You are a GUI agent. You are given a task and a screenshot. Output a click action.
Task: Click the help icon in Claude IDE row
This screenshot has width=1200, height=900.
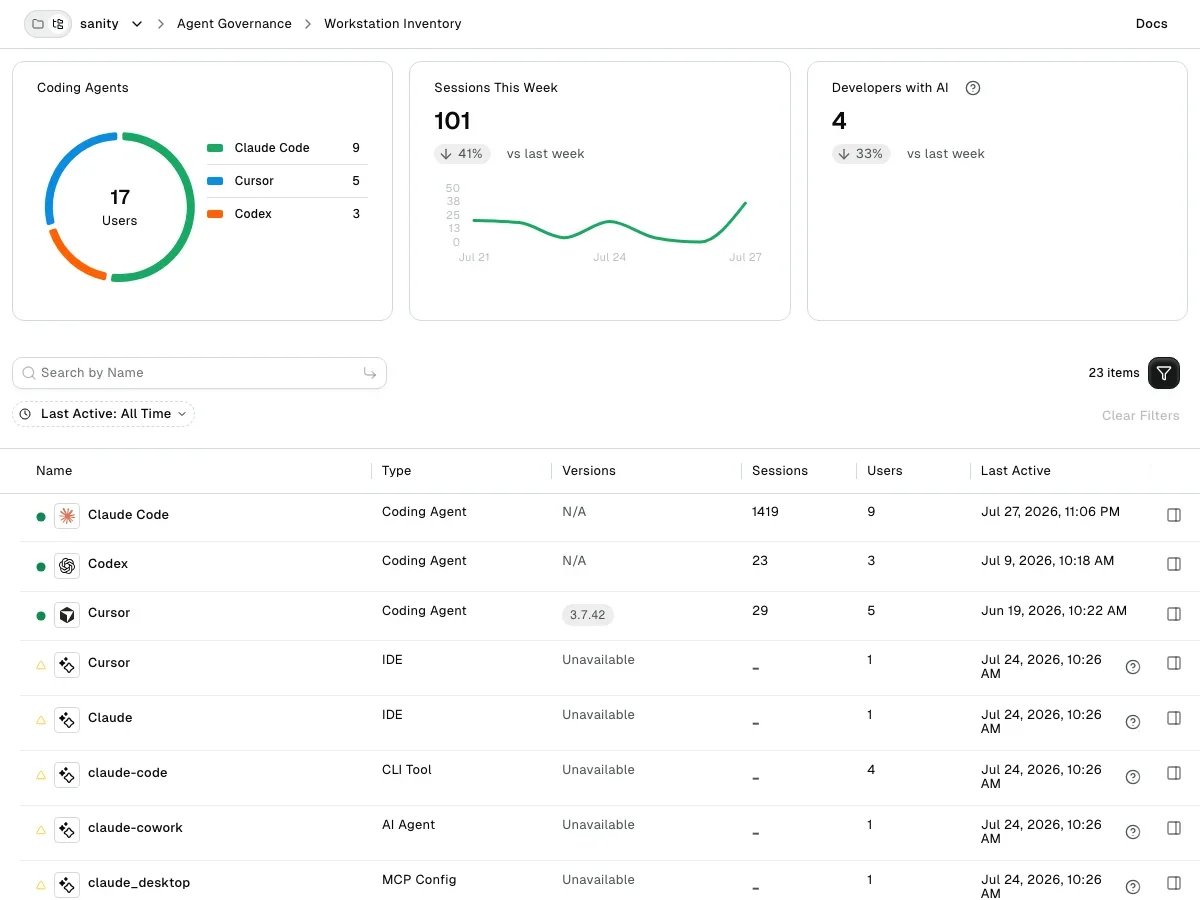(x=1133, y=722)
